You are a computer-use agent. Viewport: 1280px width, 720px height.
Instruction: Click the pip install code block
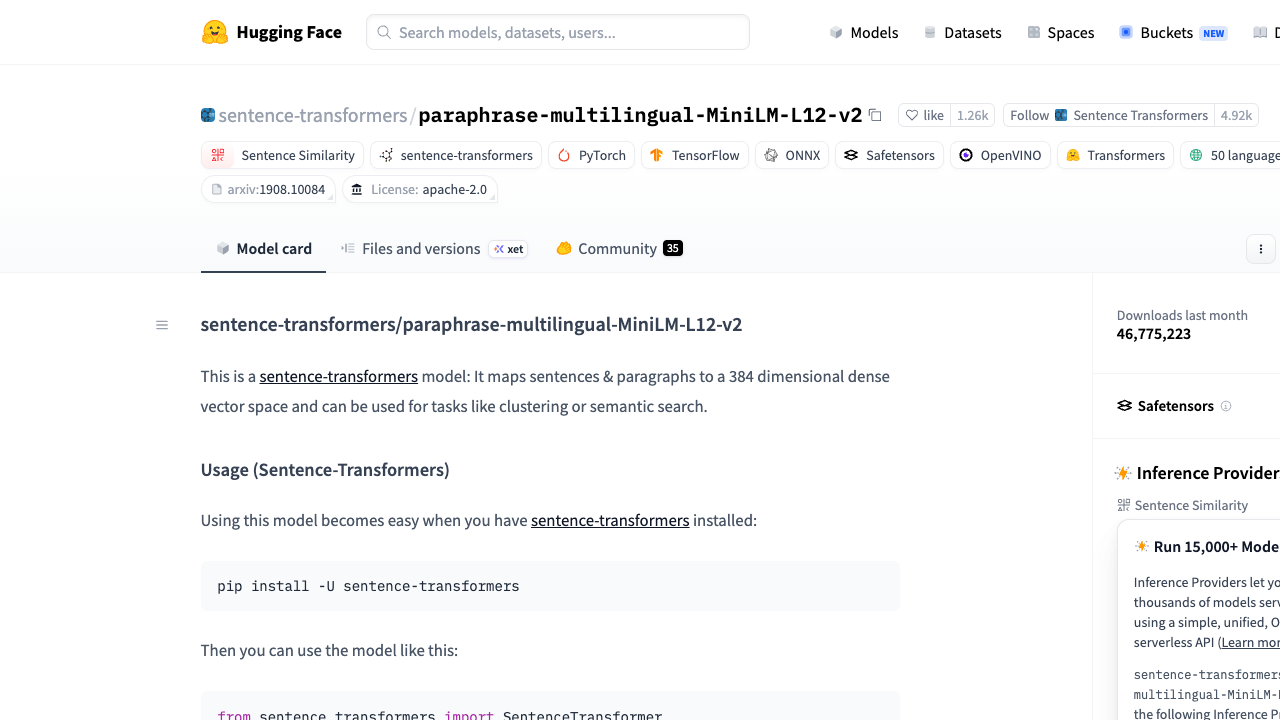pos(550,586)
